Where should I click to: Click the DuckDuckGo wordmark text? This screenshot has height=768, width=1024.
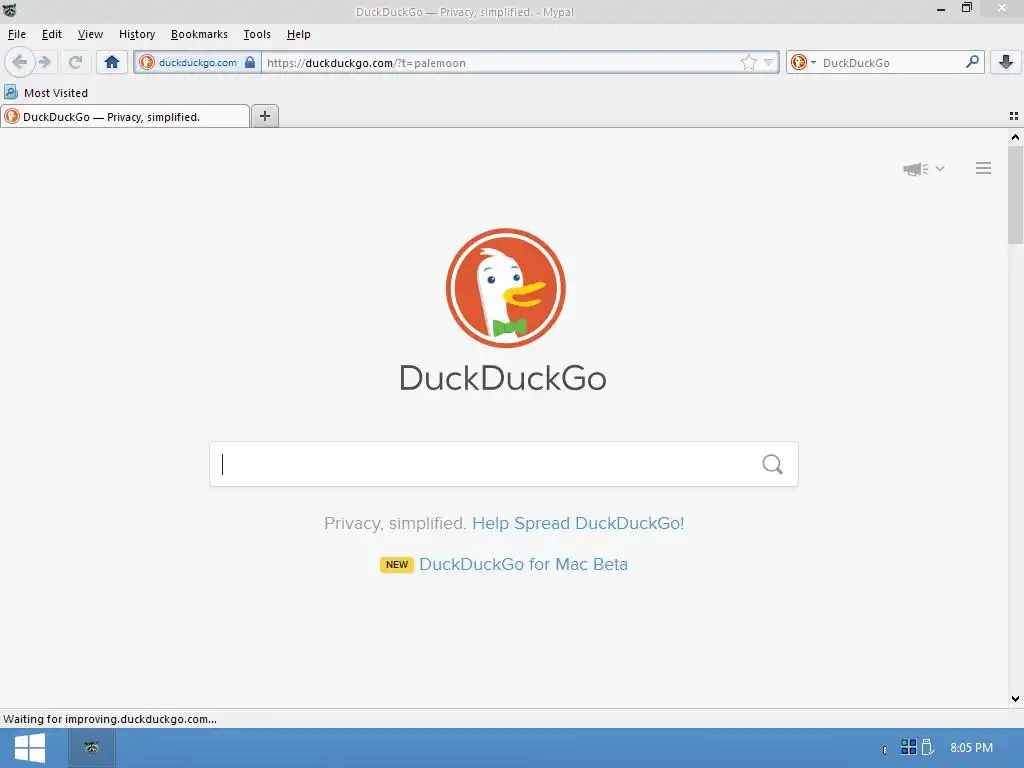click(503, 378)
